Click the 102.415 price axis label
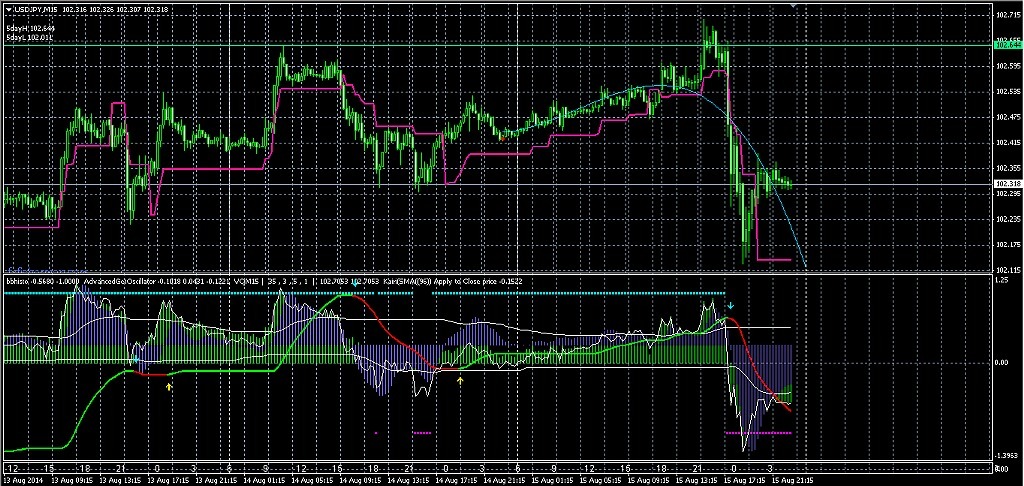This screenshot has width=1024, height=486. (x=1008, y=142)
